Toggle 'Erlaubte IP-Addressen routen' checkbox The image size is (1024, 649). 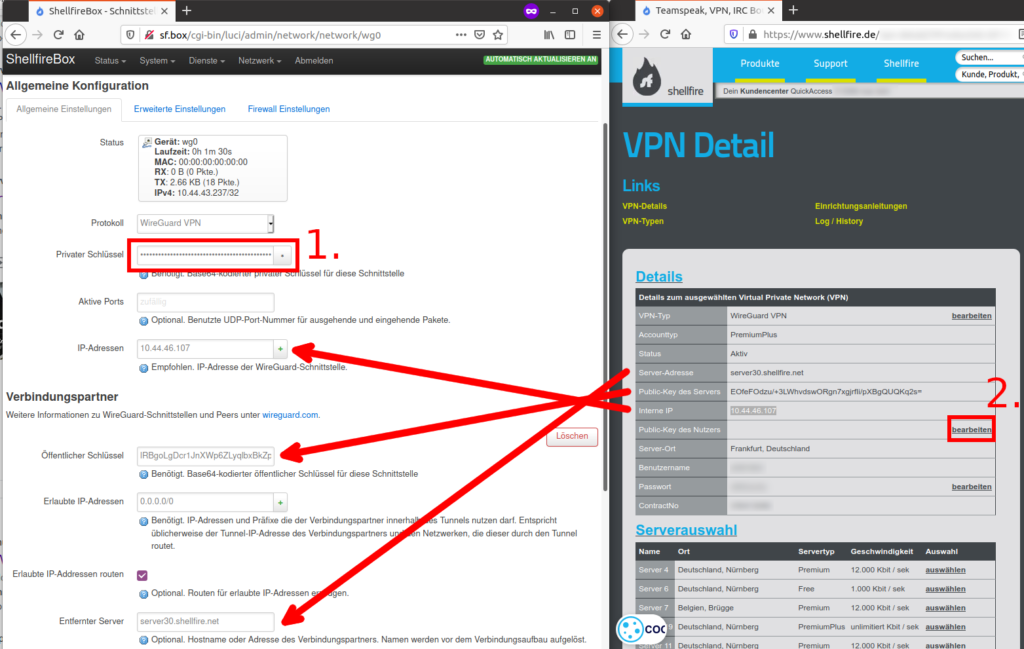142,575
